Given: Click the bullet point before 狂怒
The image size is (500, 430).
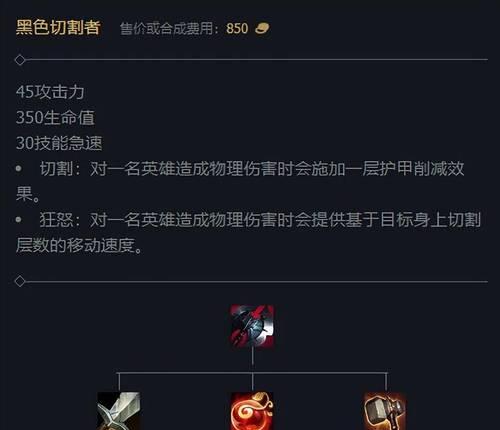Looking at the screenshot, I should coord(19,219).
